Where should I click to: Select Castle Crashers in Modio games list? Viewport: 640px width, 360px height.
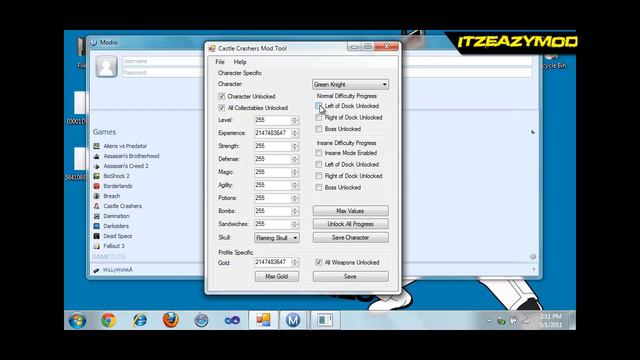[122, 206]
